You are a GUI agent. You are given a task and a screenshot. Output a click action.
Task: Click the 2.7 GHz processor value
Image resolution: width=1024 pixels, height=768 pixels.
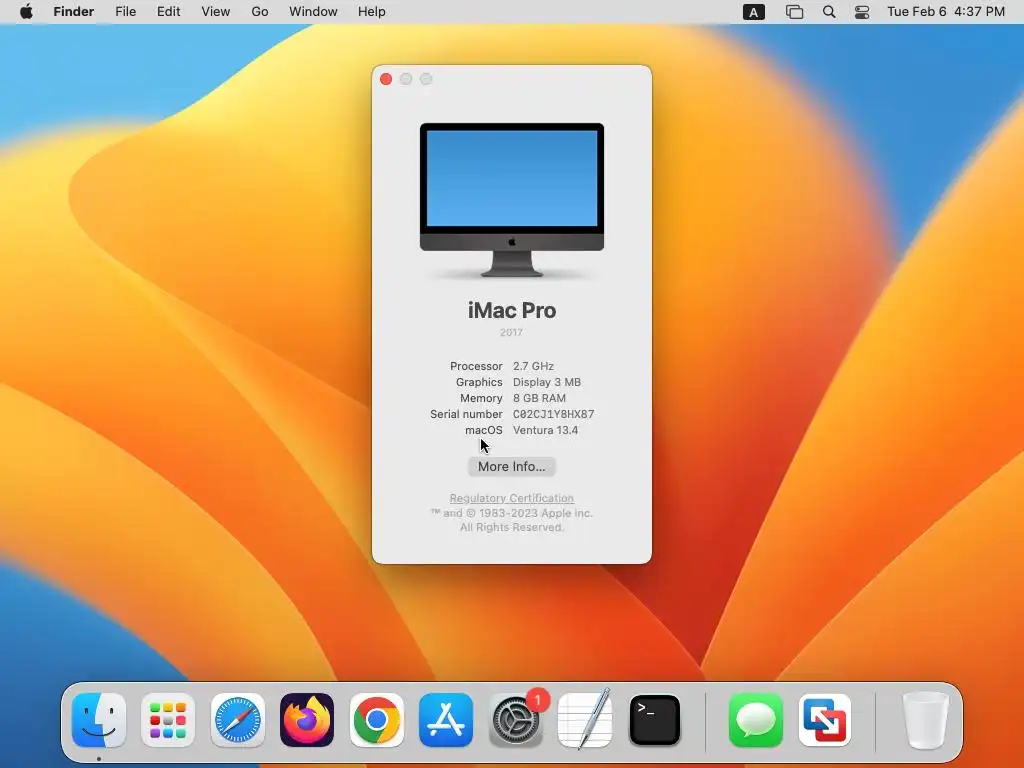[x=533, y=366]
